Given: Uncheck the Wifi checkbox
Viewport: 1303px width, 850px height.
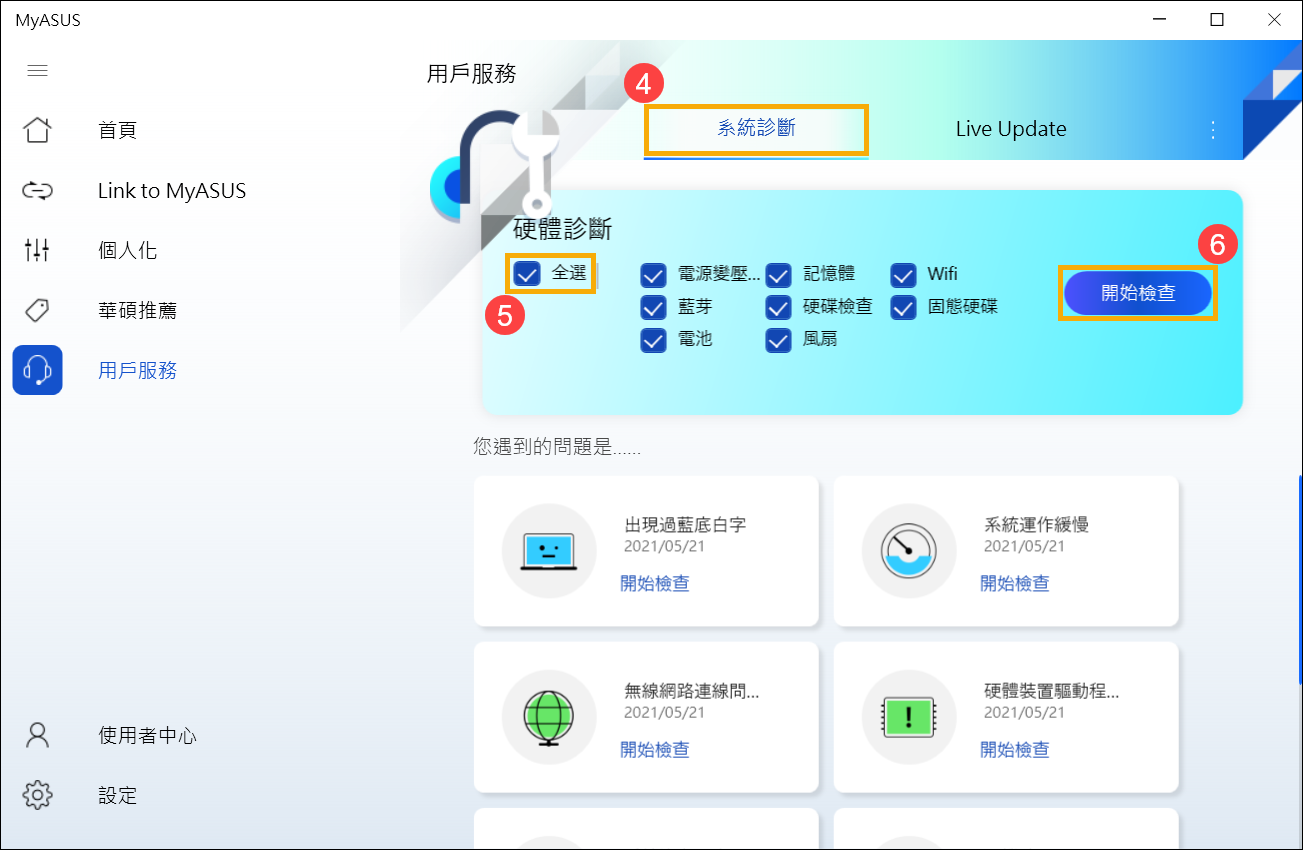Looking at the screenshot, I should (903, 275).
